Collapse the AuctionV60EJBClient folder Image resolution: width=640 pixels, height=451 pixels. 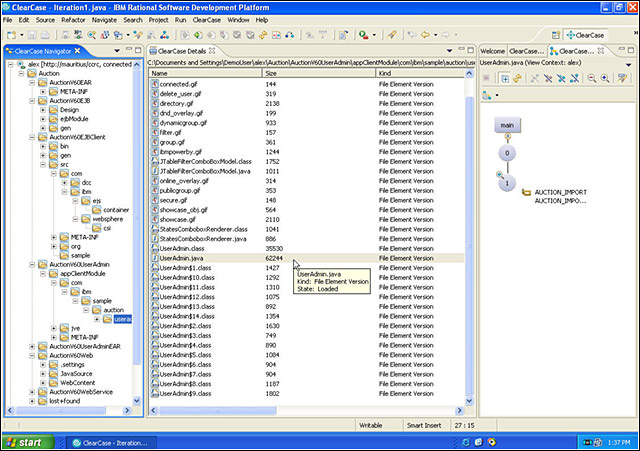(x=32, y=137)
